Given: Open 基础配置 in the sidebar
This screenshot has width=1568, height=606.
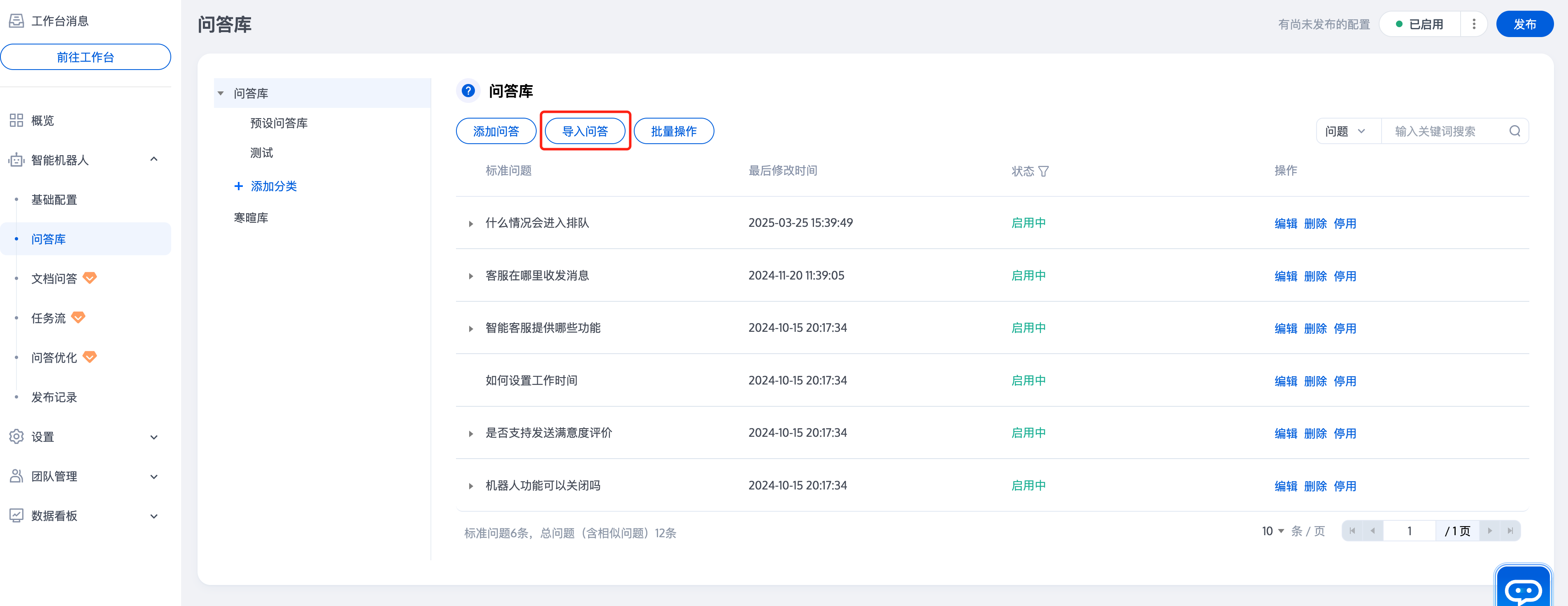Looking at the screenshot, I should 54,199.
